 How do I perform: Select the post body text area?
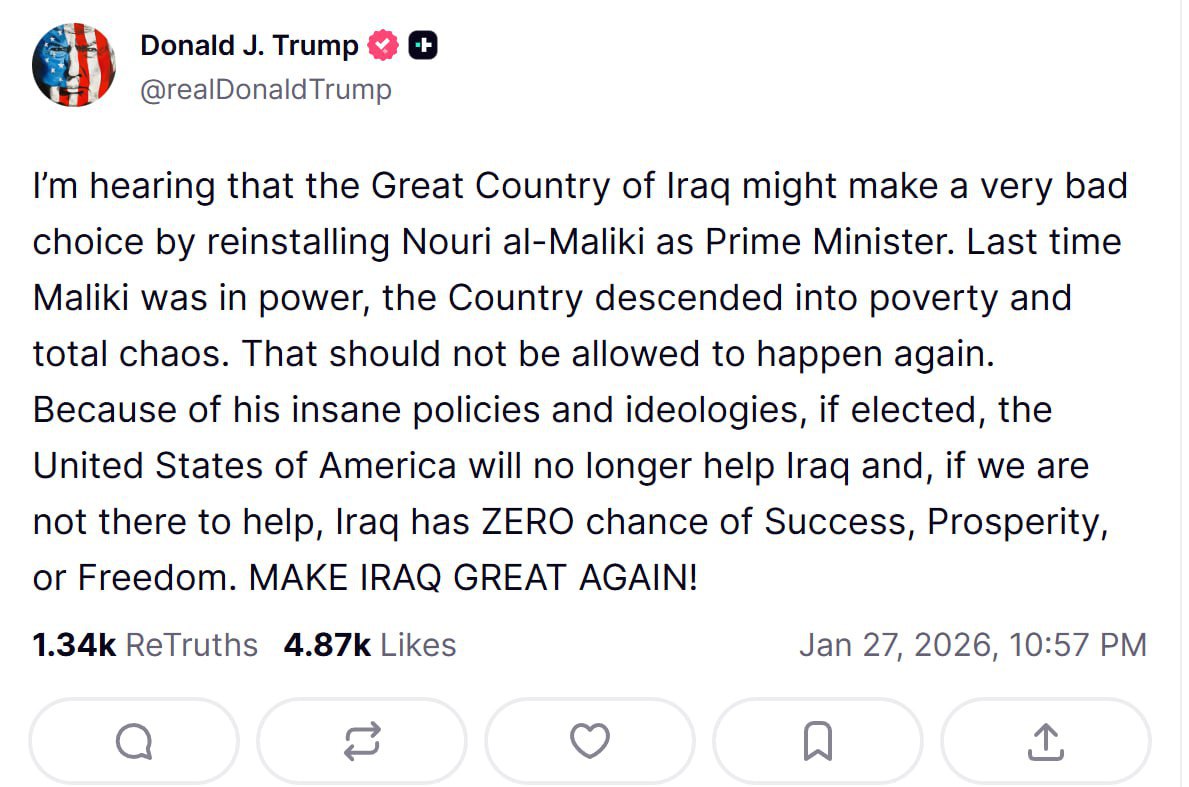580,380
